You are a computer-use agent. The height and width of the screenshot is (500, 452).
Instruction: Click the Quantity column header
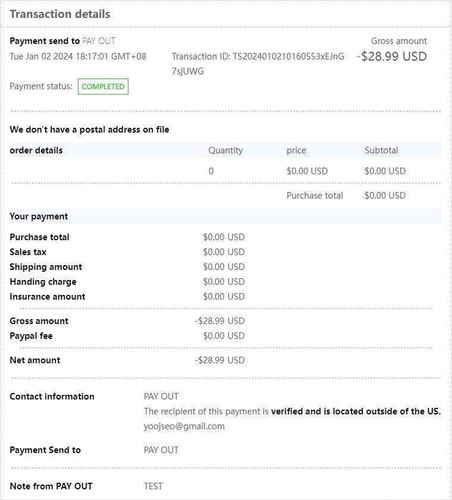[x=226, y=150]
